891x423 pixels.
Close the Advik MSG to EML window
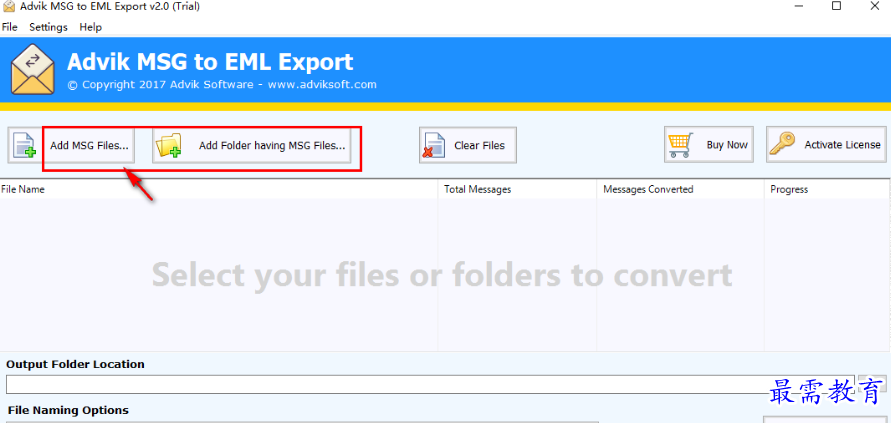875,6
